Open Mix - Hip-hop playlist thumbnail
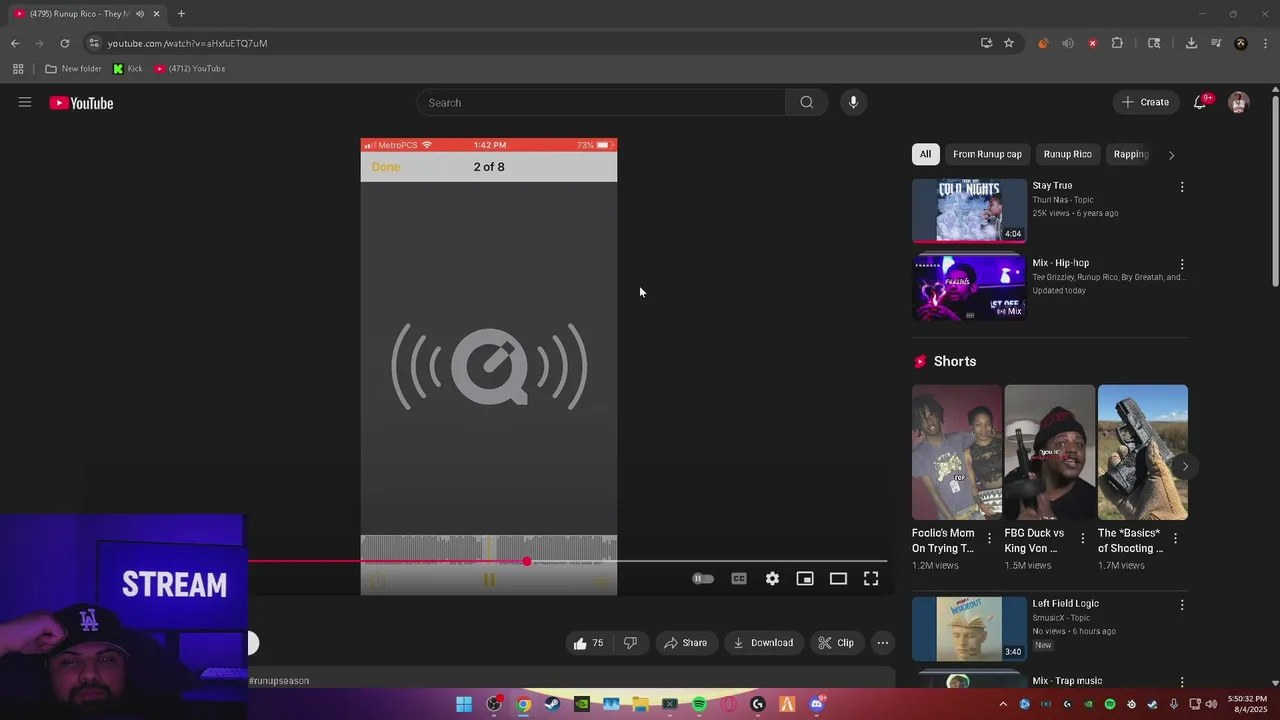The width and height of the screenshot is (1280, 720). (969, 288)
